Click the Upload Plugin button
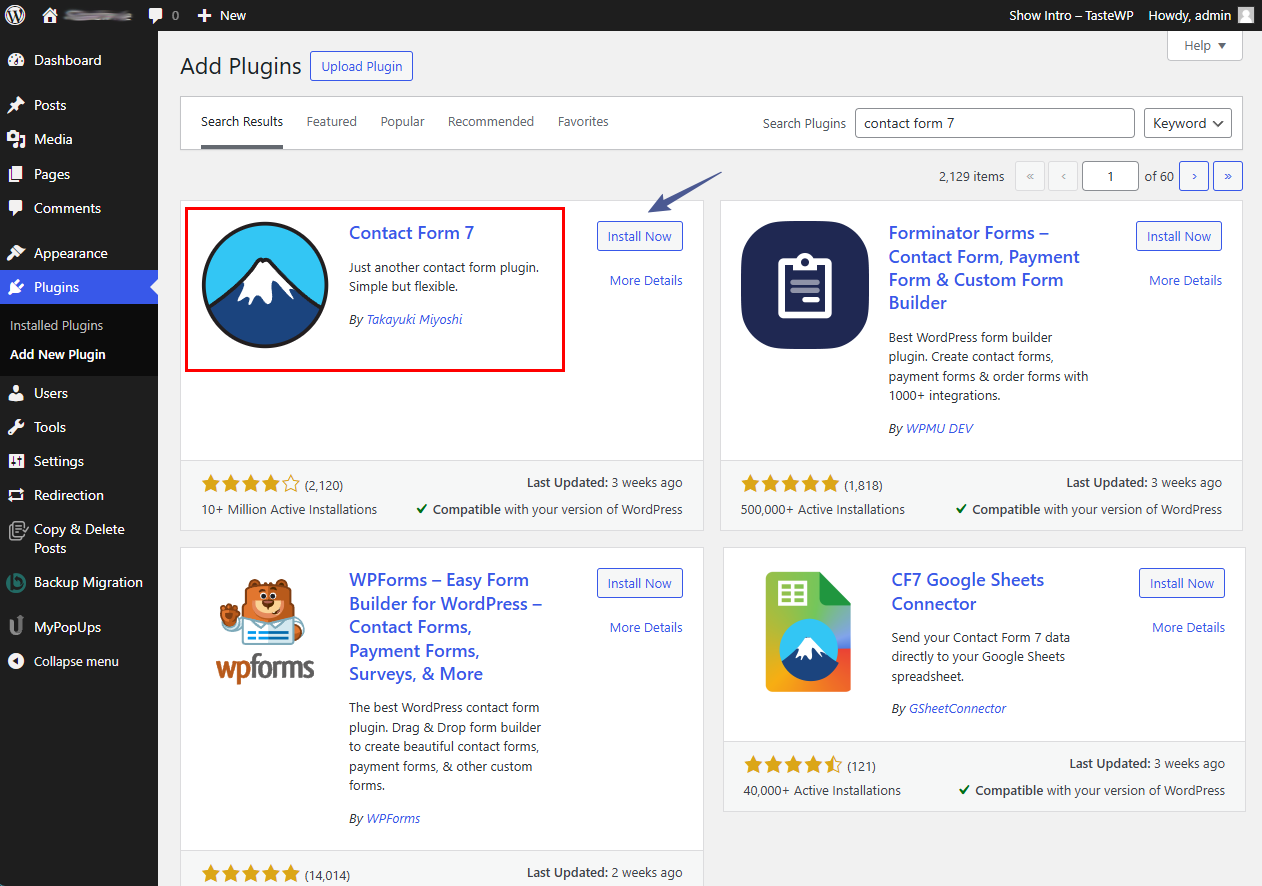The image size is (1262, 886). pos(361,67)
